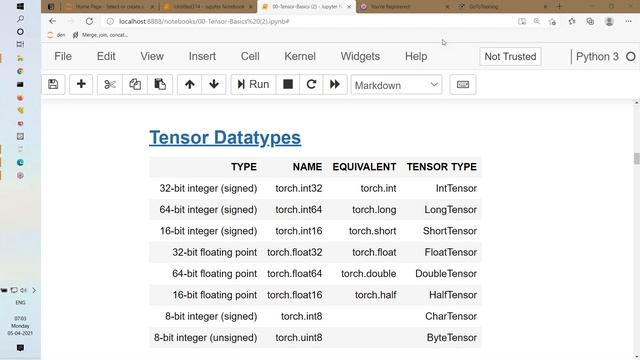Open a new browser tab
640x360 pixels.
point(560,7)
